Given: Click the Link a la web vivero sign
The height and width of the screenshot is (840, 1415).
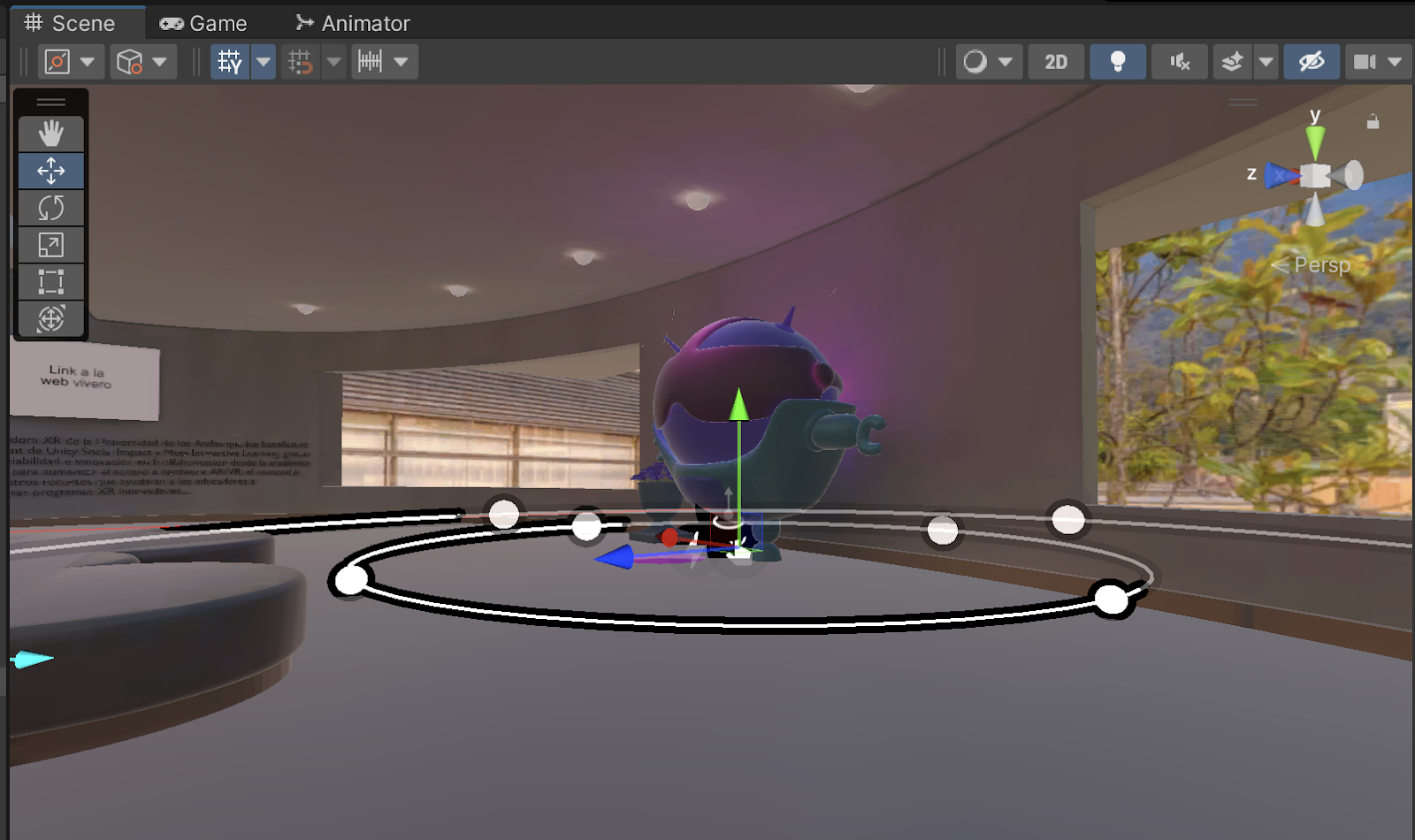Looking at the screenshot, I should (x=84, y=380).
